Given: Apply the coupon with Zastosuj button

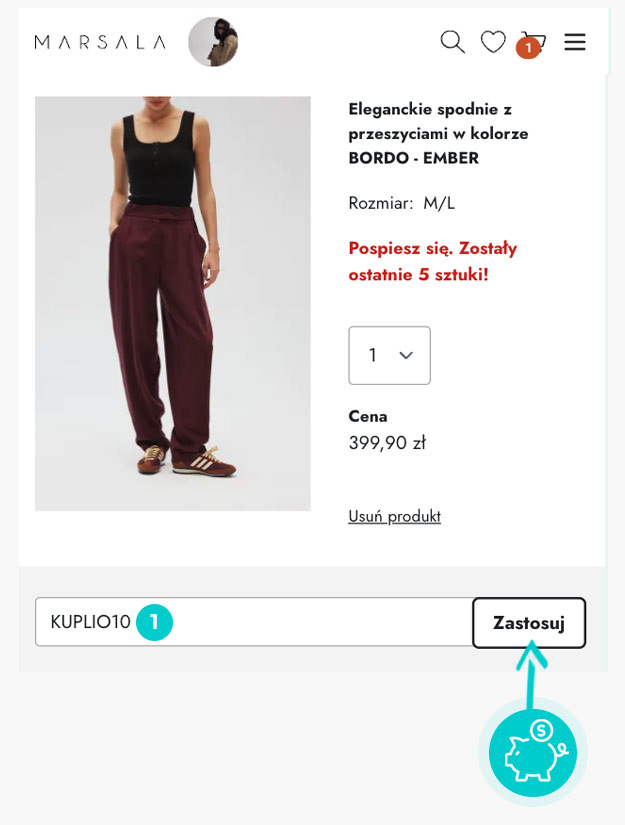Looking at the screenshot, I should click(529, 622).
